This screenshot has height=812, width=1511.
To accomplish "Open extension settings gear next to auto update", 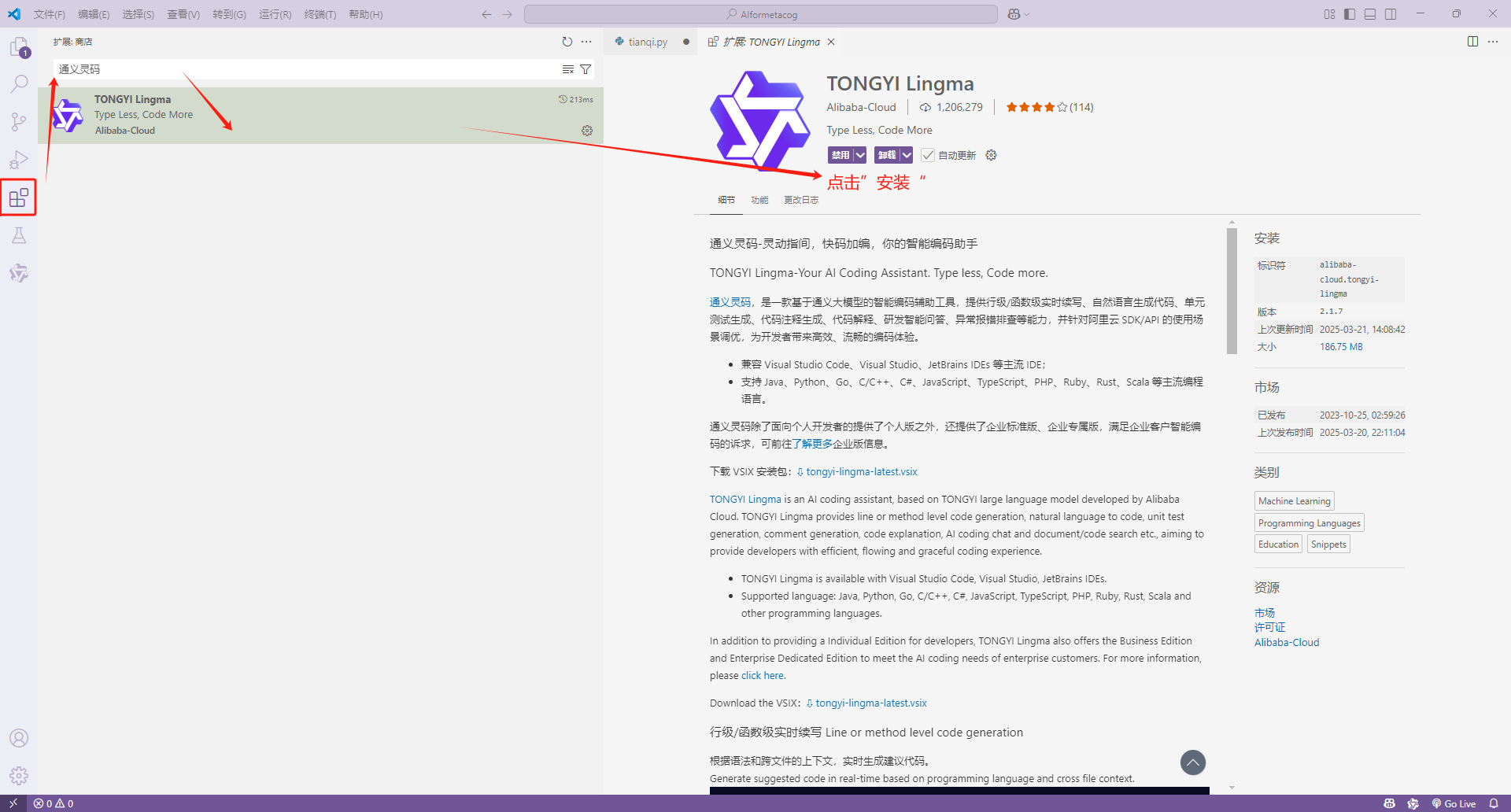I will pyautogui.click(x=992, y=155).
